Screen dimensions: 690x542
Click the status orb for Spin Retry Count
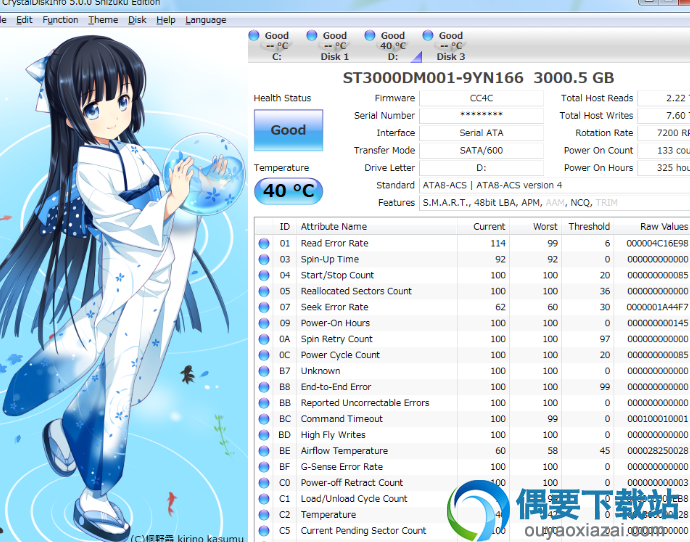[264, 339]
